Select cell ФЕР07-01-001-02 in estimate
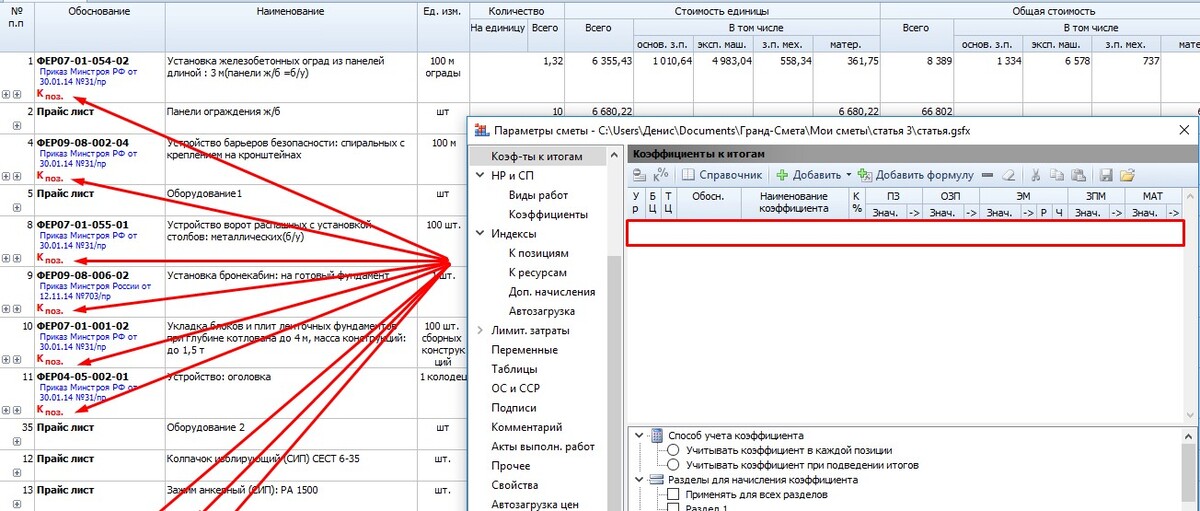The width and height of the screenshot is (1200, 511). (82, 326)
